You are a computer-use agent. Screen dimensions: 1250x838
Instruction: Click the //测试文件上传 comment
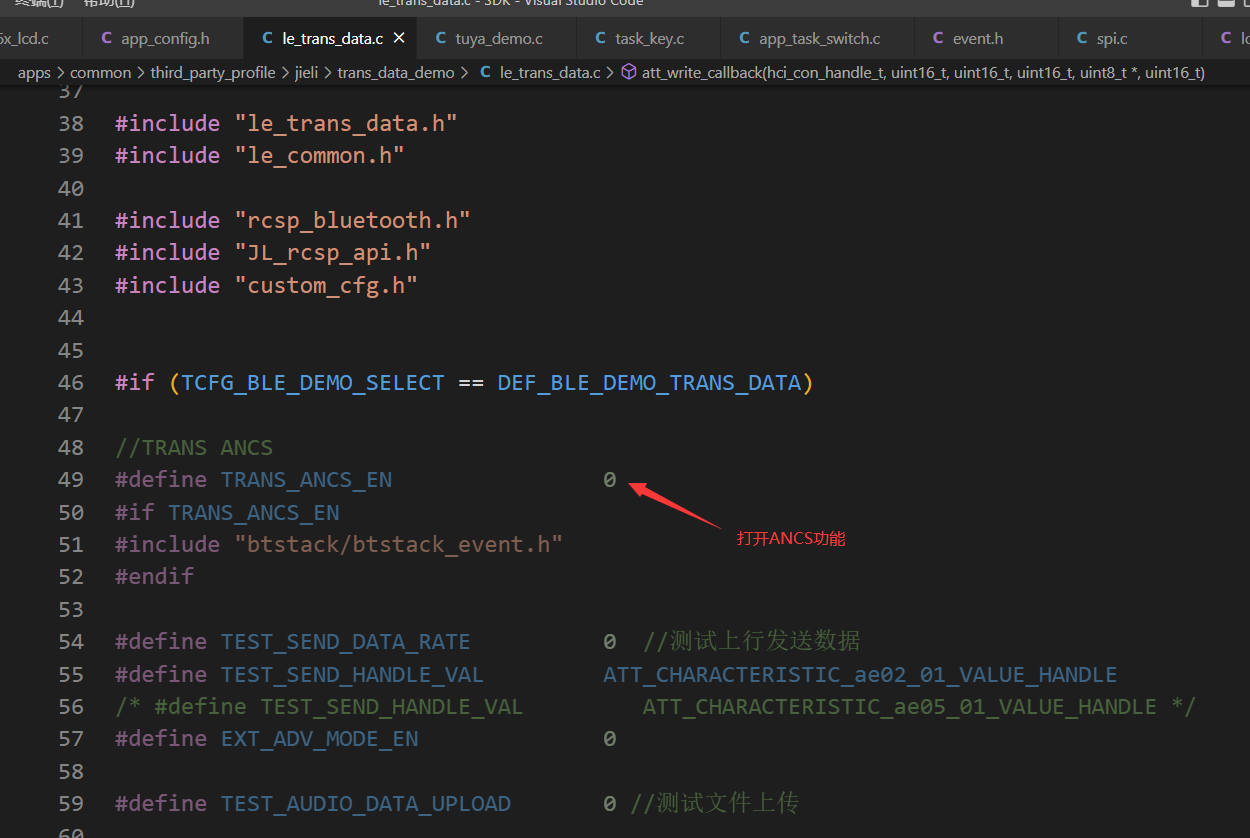(x=714, y=803)
